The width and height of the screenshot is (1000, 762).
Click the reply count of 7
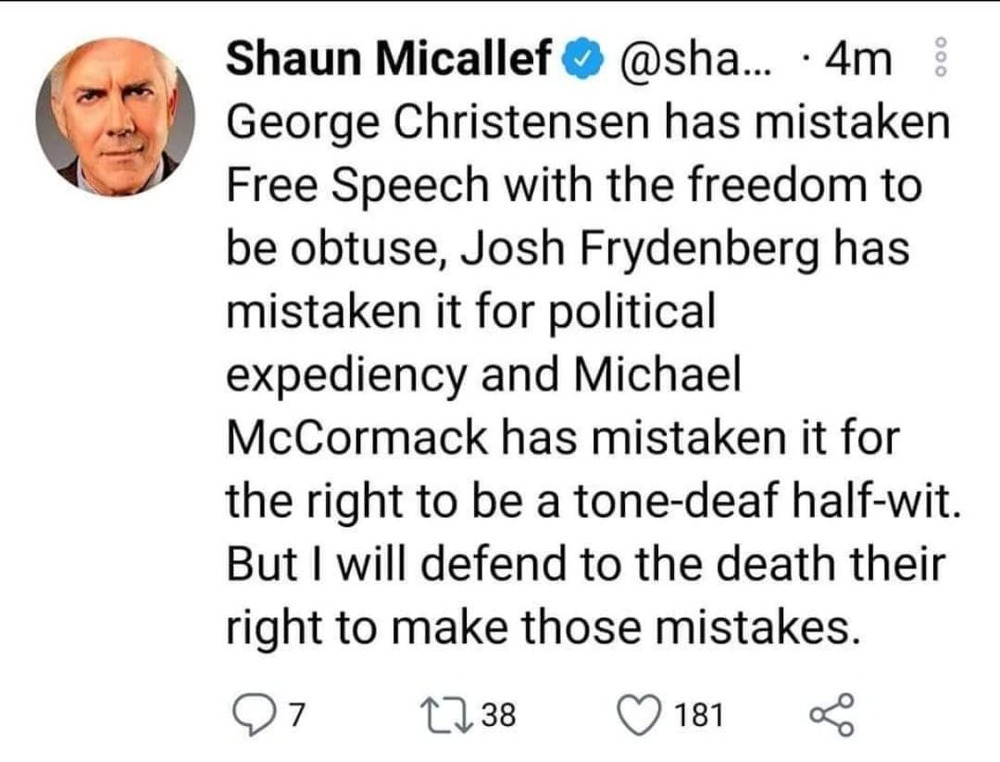(295, 716)
